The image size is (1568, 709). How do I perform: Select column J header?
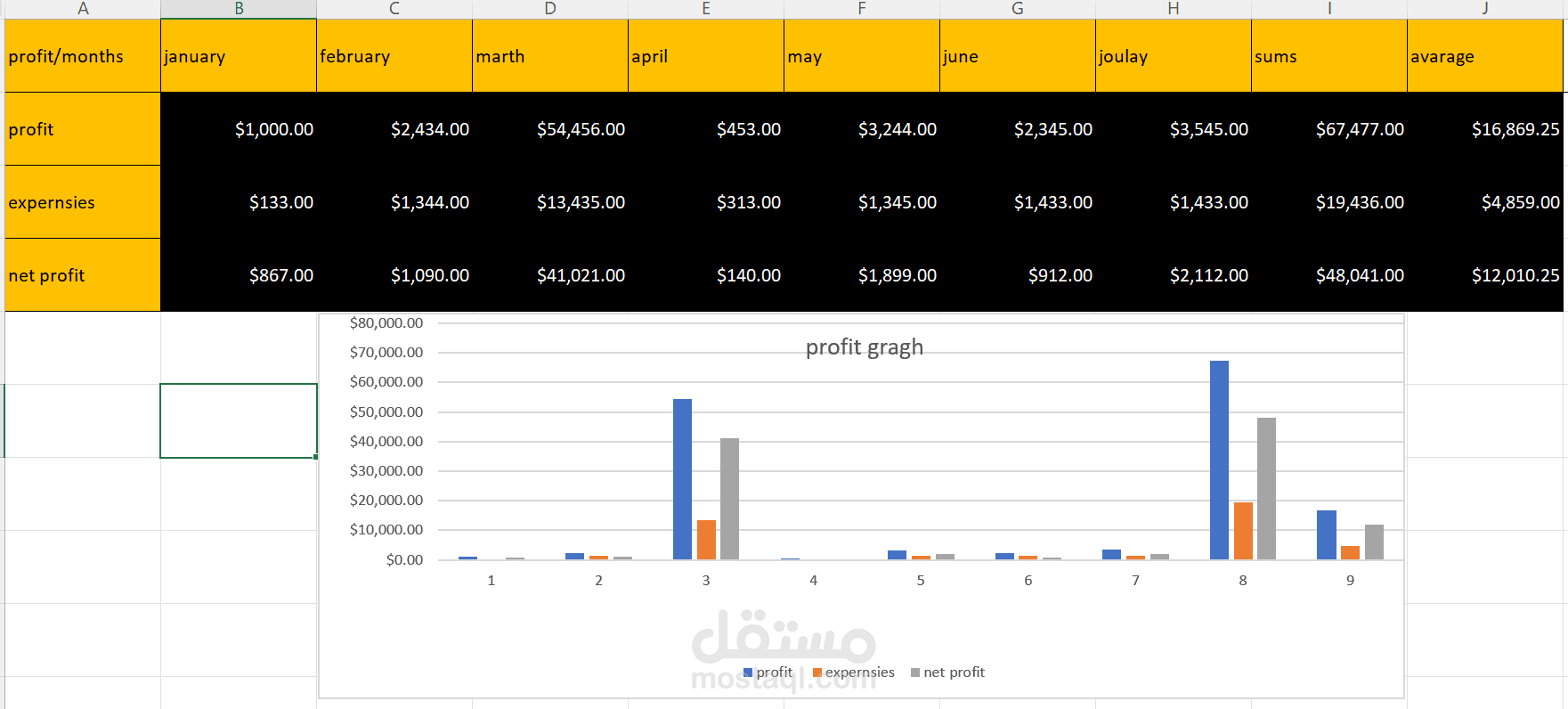pos(1485,9)
